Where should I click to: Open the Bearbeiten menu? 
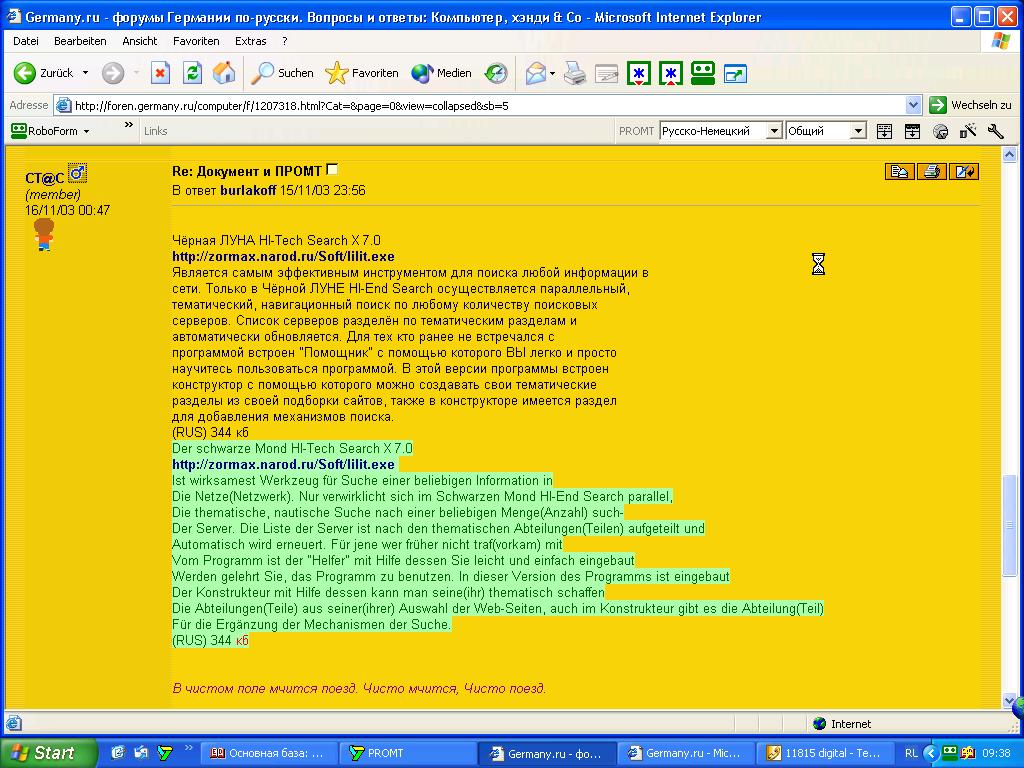[x=80, y=41]
